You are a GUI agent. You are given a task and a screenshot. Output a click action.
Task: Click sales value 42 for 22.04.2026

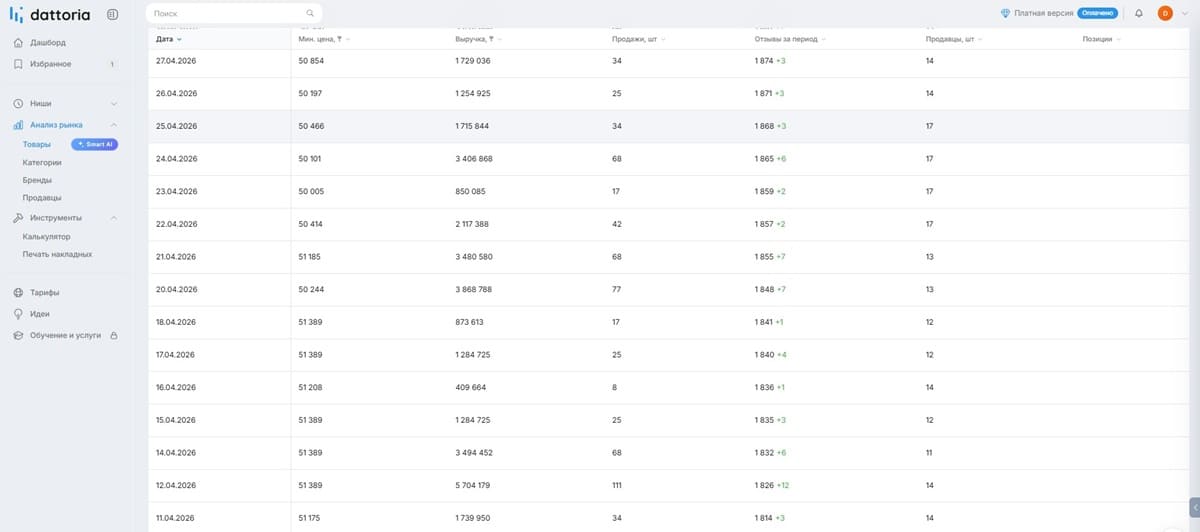[x=617, y=224]
